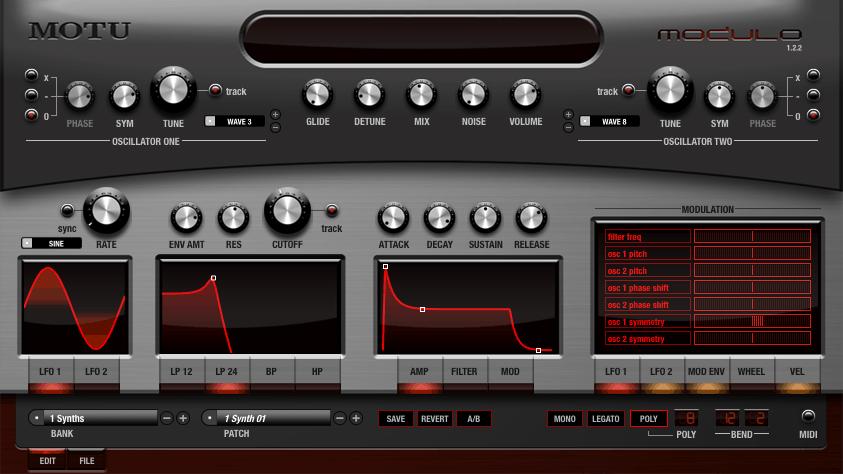843x474 pixels.
Task: Open the WAVE 3 waveform selector
Action: pyautogui.click(x=235, y=121)
